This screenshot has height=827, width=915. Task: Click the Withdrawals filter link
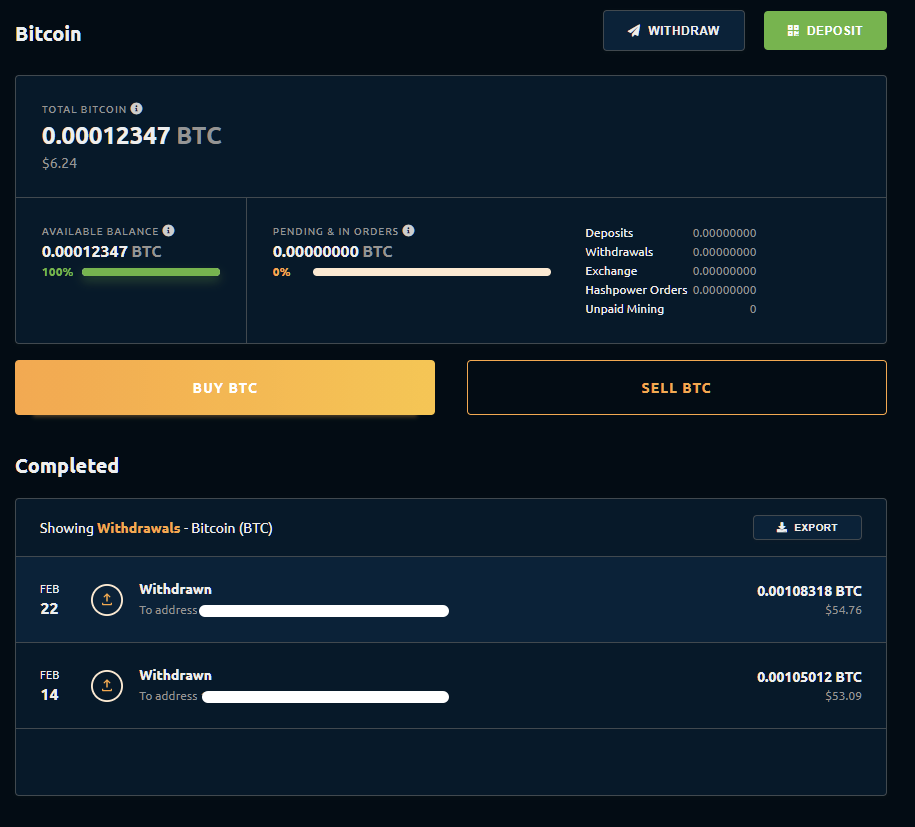(x=138, y=528)
